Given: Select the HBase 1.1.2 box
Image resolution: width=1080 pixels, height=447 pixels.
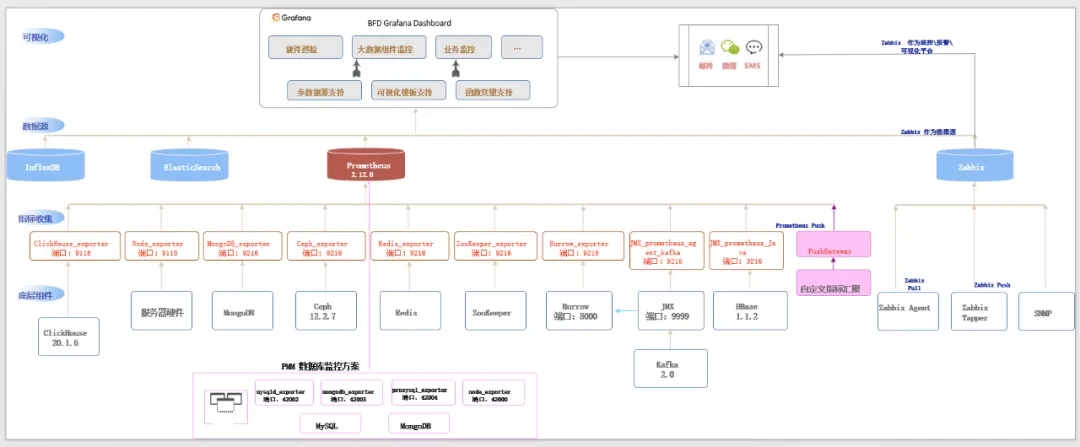Looking at the screenshot, I should tap(750, 312).
